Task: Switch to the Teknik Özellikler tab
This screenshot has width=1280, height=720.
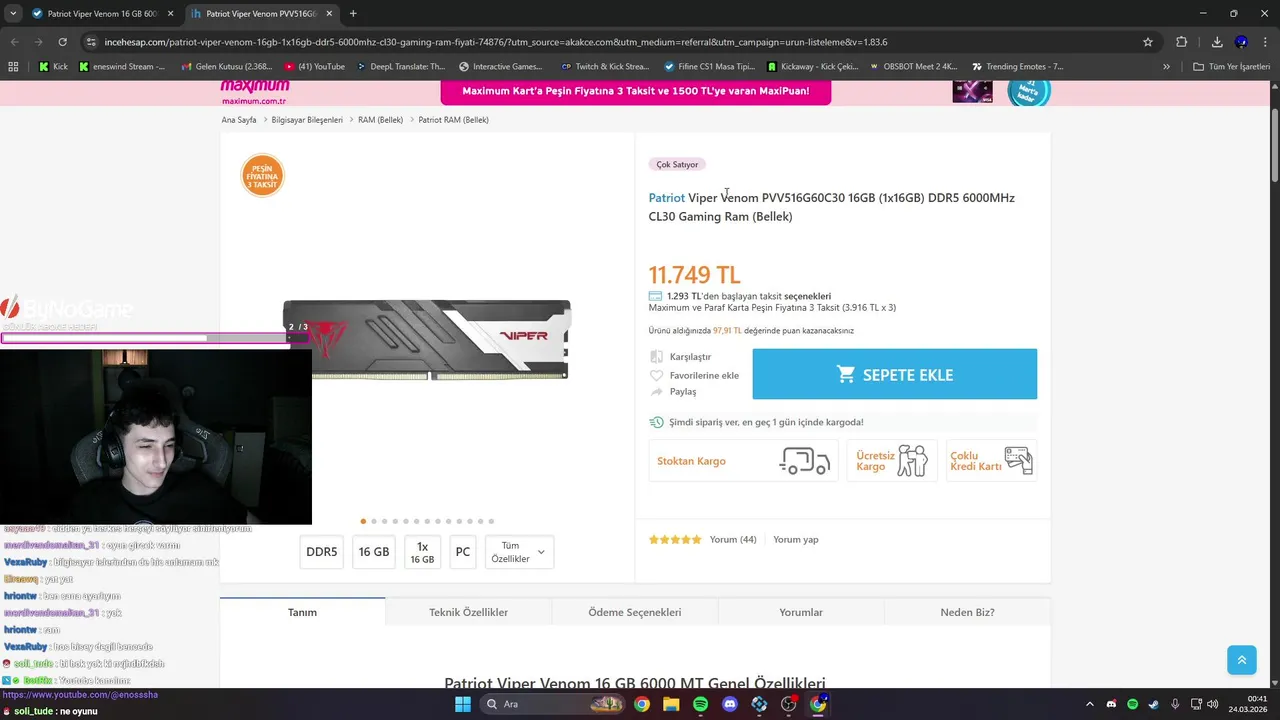Action: (468, 612)
